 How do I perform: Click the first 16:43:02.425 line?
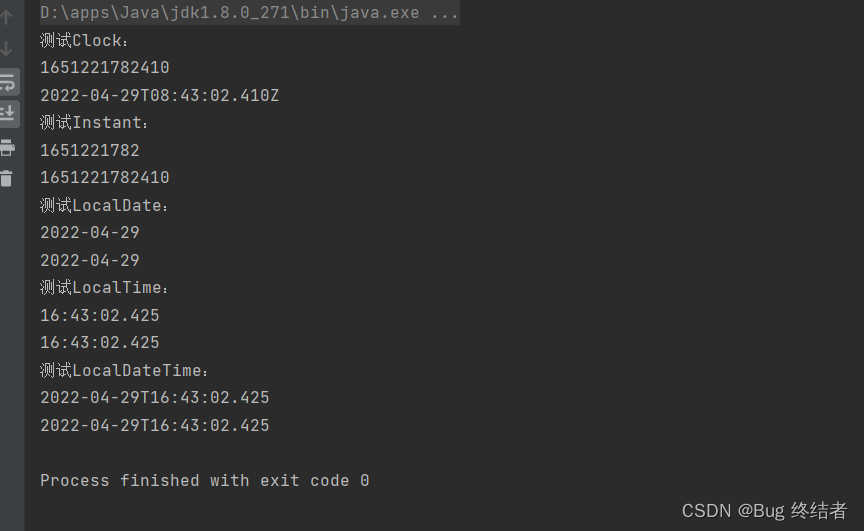point(100,316)
